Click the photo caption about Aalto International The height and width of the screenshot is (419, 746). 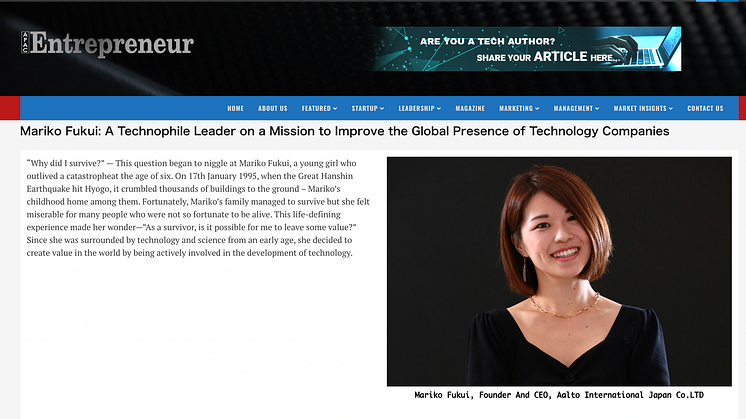coord(559,395)
